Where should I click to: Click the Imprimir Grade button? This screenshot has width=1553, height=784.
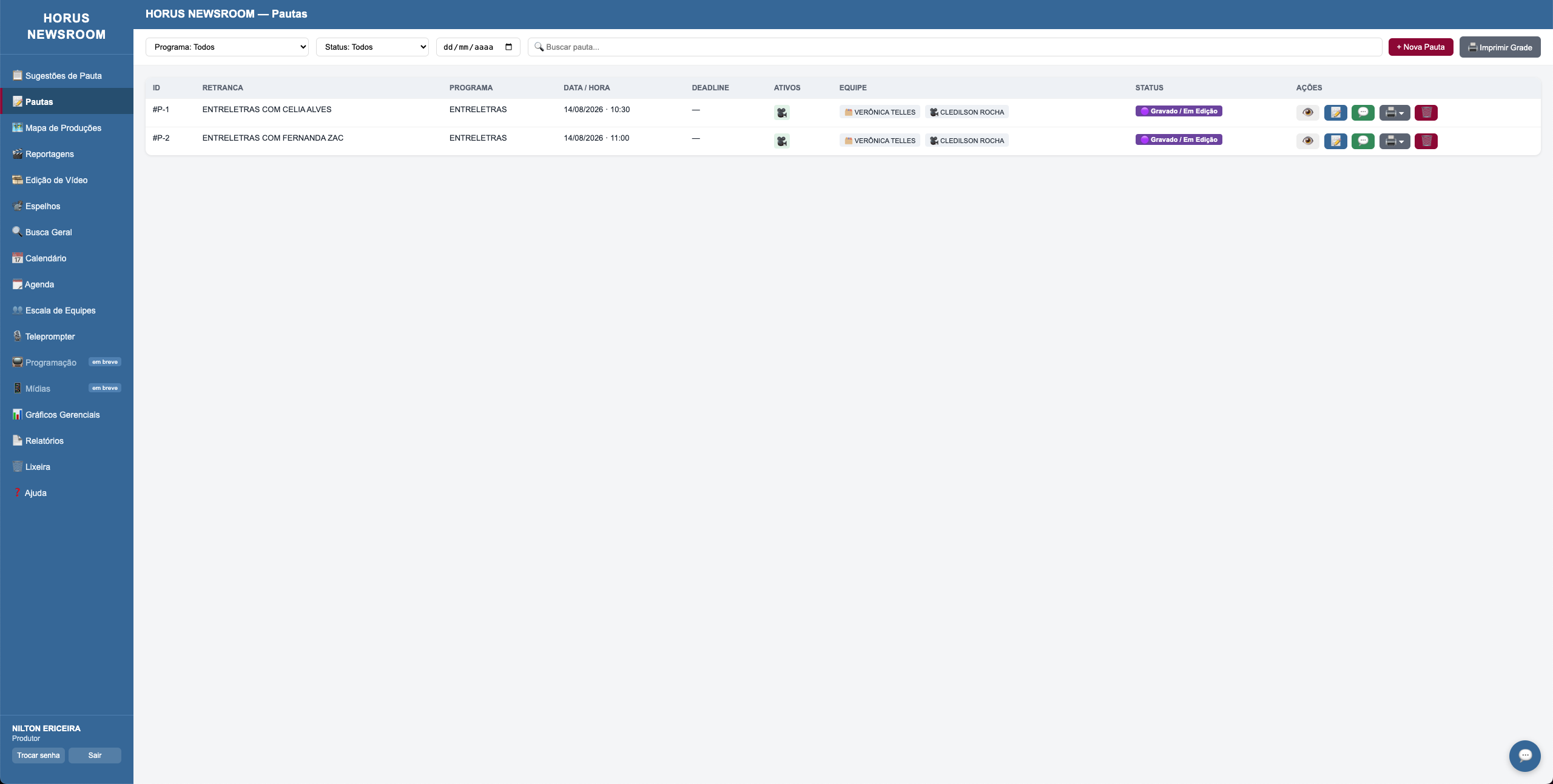point(1500,47)
